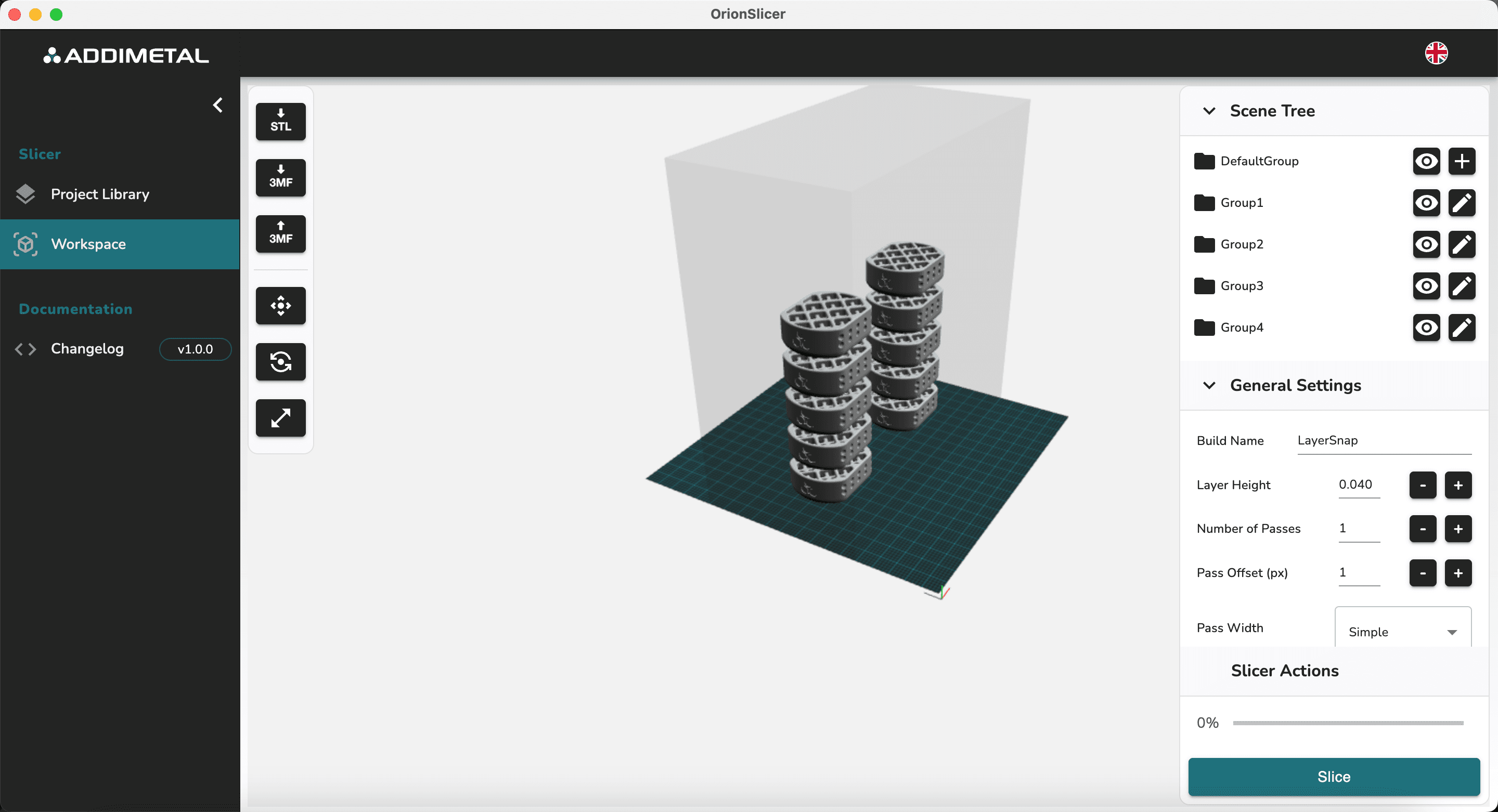Select the STL import tool
Screen dimensions: 1498x812
280,121
